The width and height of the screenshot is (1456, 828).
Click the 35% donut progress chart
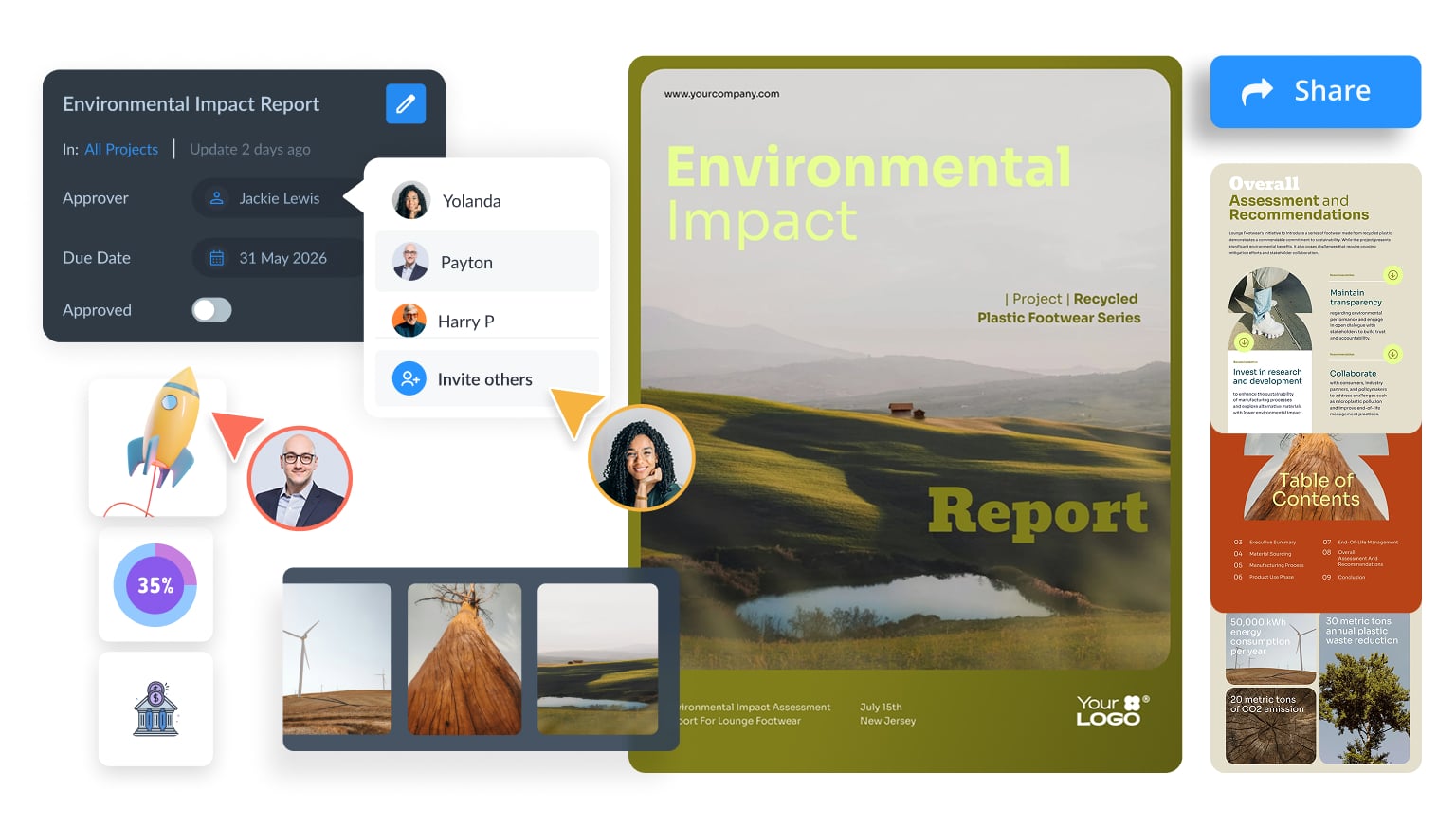point(155,585)
